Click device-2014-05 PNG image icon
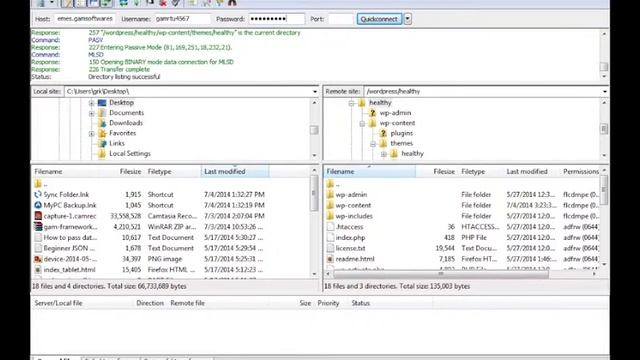The width and height of the screenshot is (640, 360). click(38, 259)
